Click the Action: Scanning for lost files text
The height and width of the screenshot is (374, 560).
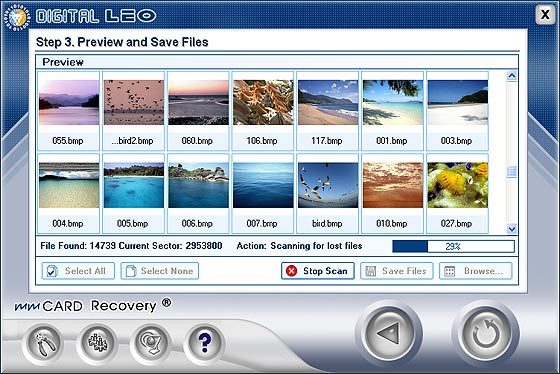[x=299, y=246]
